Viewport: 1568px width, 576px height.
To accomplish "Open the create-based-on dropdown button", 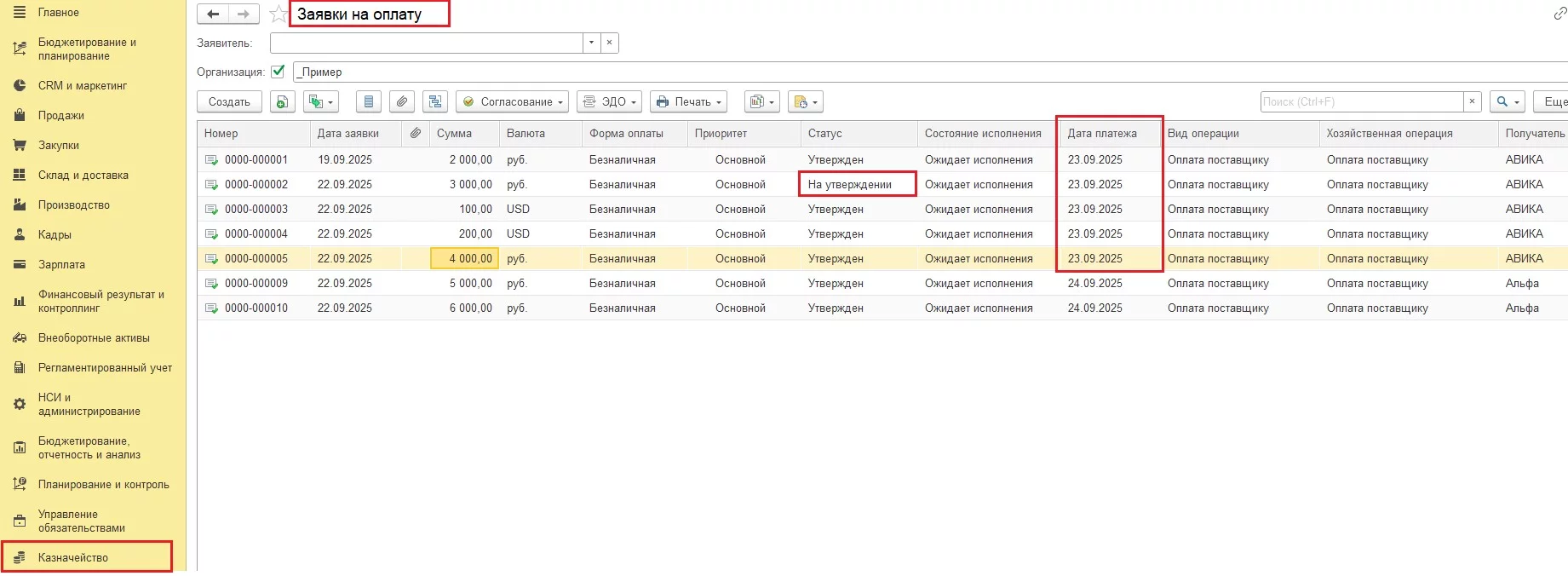I will [321, 101].
